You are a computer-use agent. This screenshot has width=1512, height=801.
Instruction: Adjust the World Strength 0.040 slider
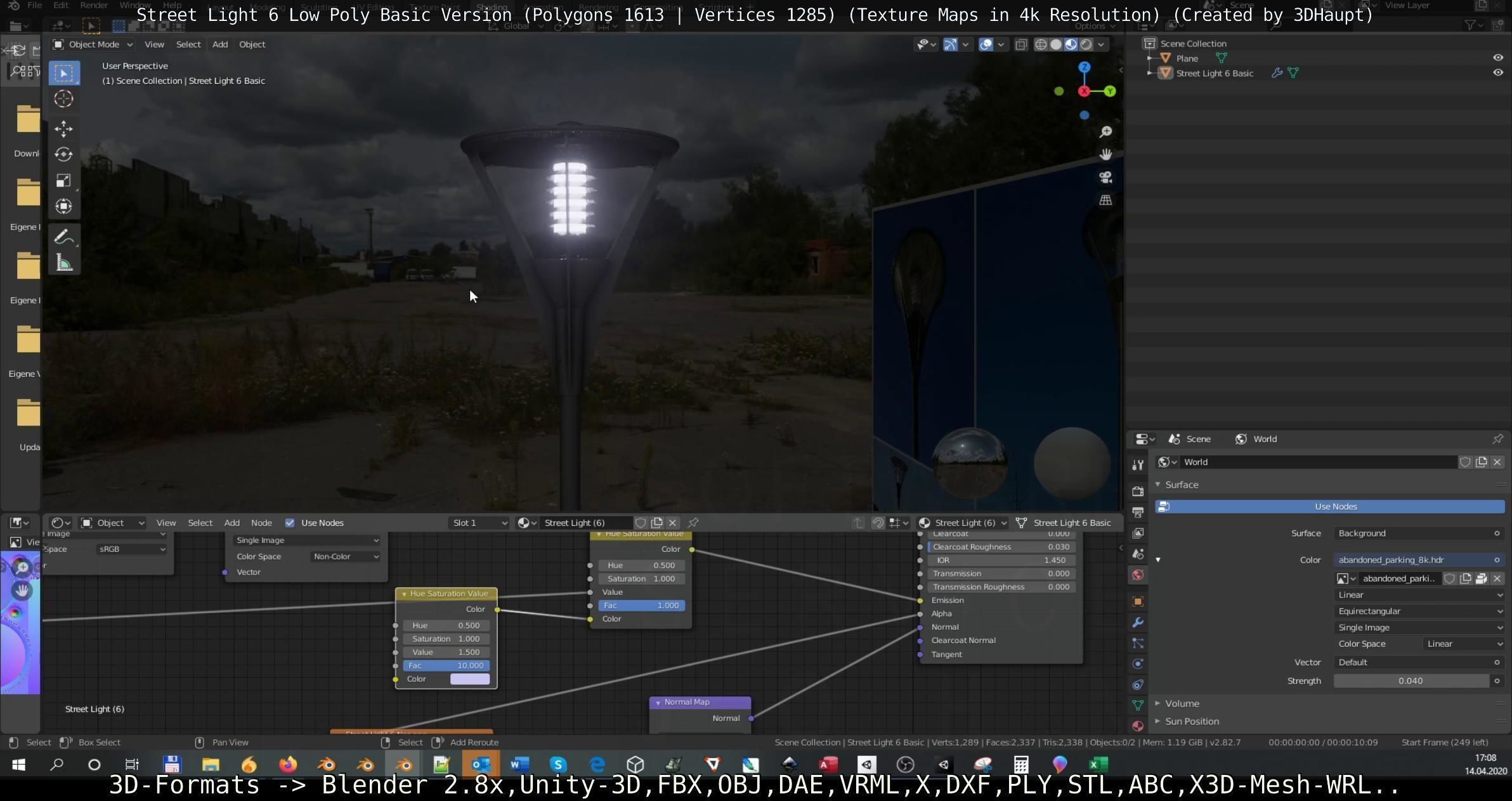pos(1411,681)
